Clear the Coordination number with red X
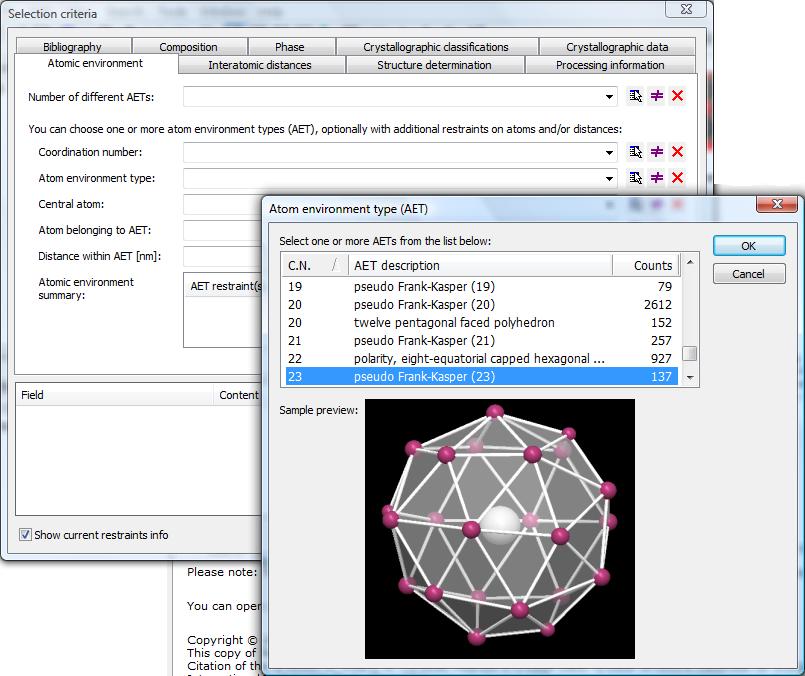The image size is (805, 676). 678,152
